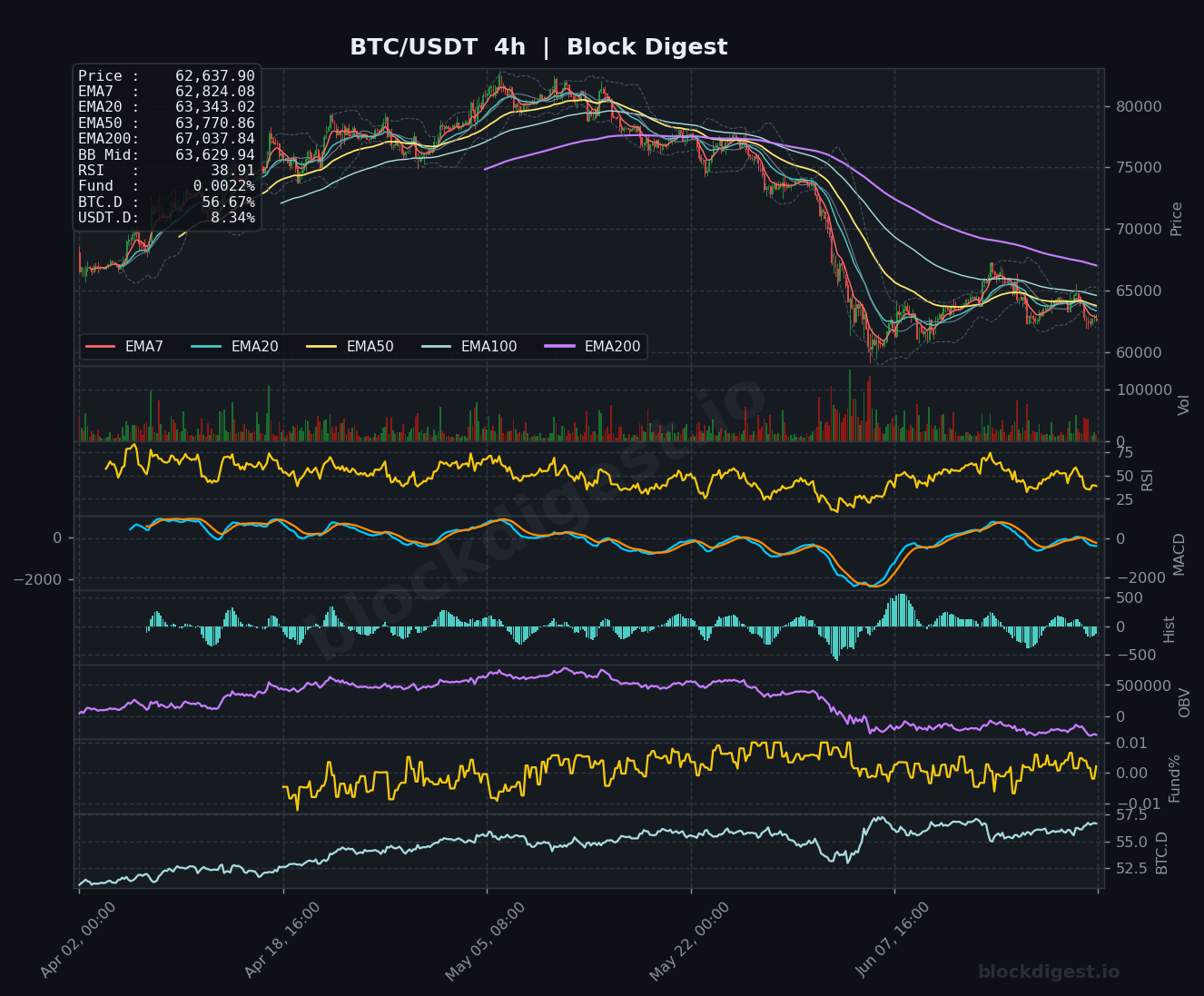Select the Fund : 0.0022% stats row

tap(166, 186)
